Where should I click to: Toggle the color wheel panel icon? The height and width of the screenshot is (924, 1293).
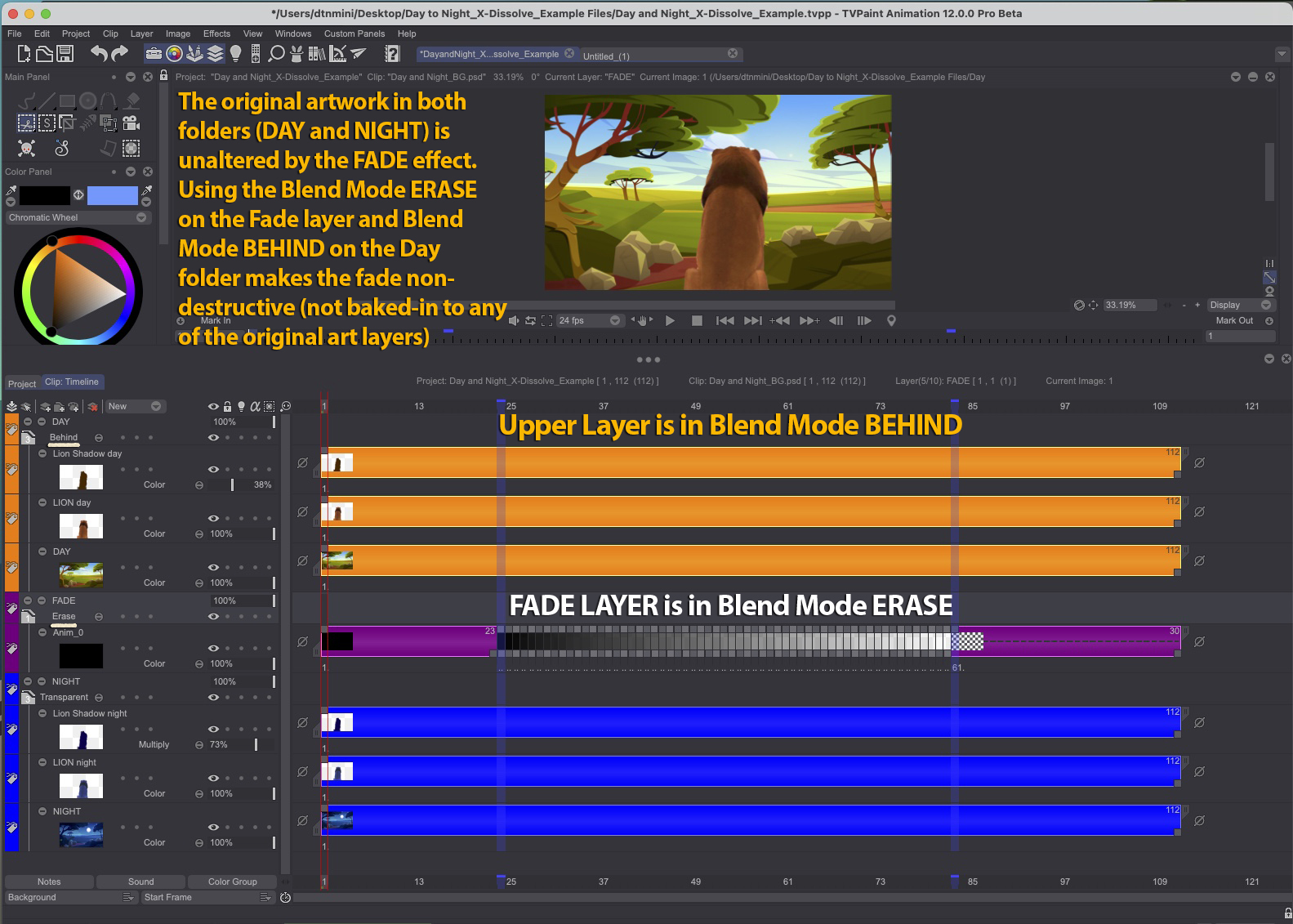(174, 54)
